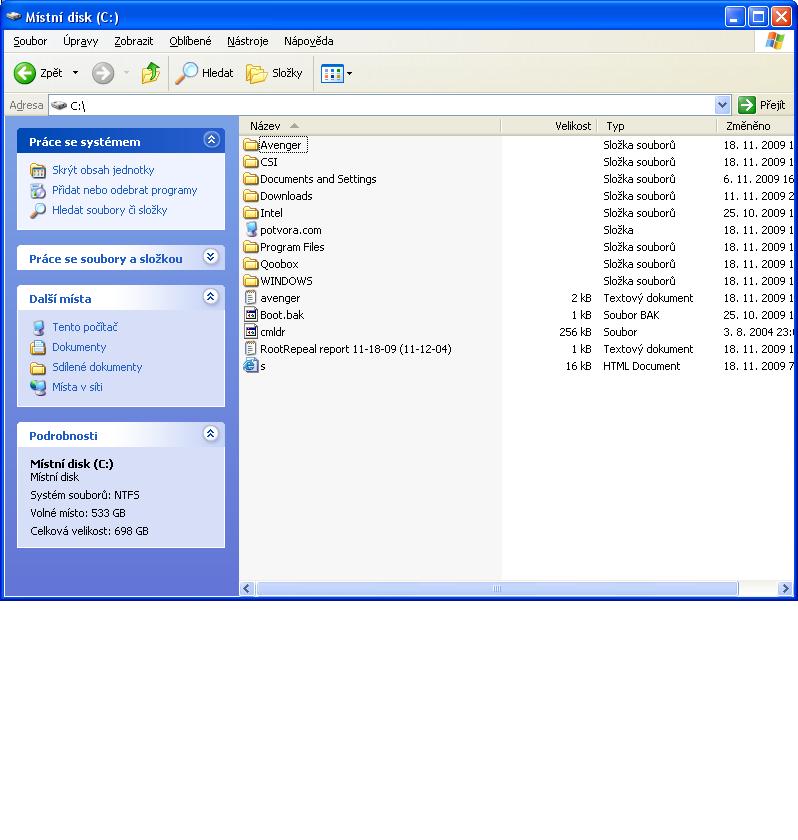The width and height of the screenshot is (798, 840).
Task: Expand the address bar dropdown arrow
Action: [x=723, y=105]
